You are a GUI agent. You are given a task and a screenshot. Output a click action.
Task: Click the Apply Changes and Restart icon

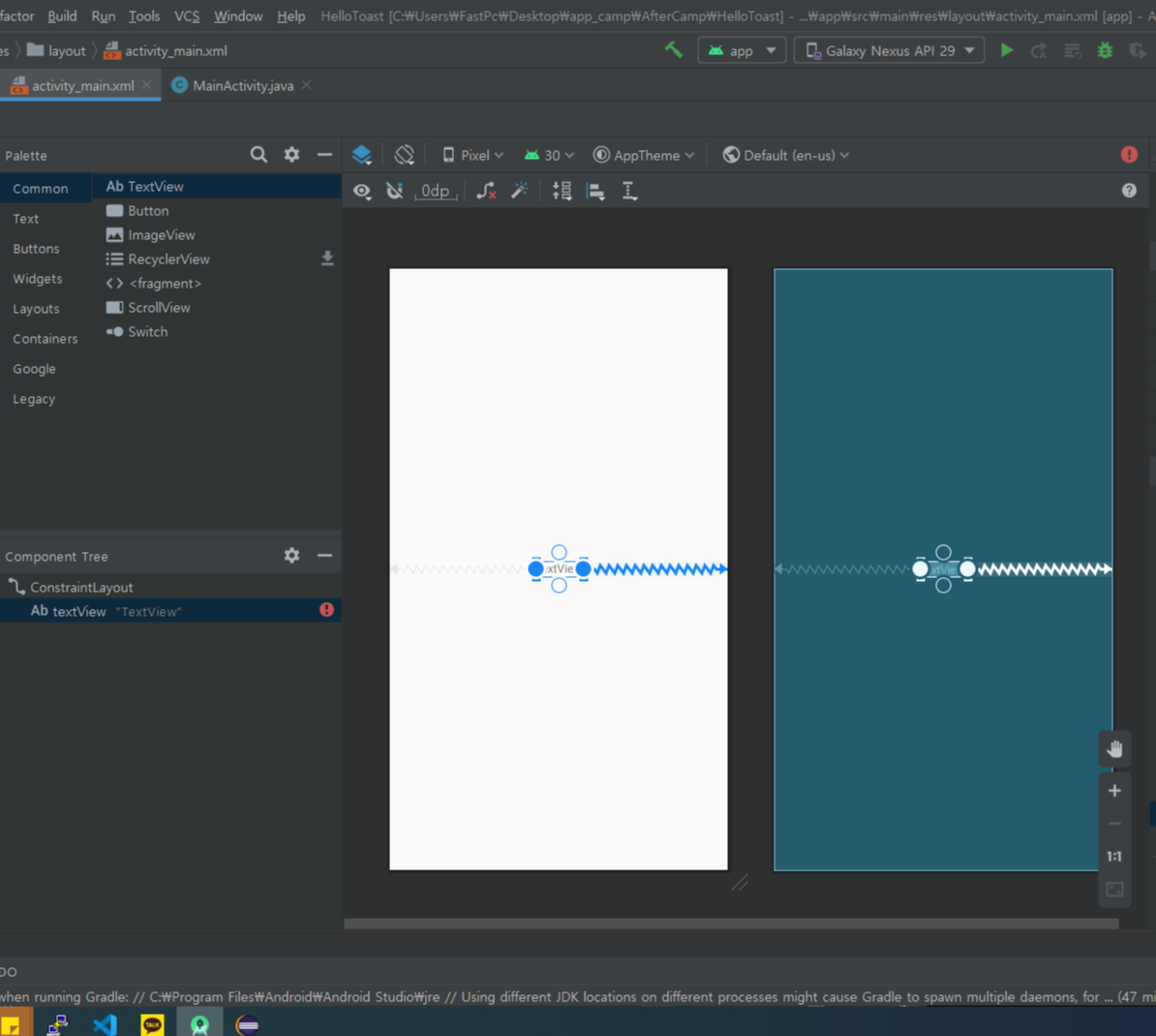pyautogui.click(x=1039, y=50)
